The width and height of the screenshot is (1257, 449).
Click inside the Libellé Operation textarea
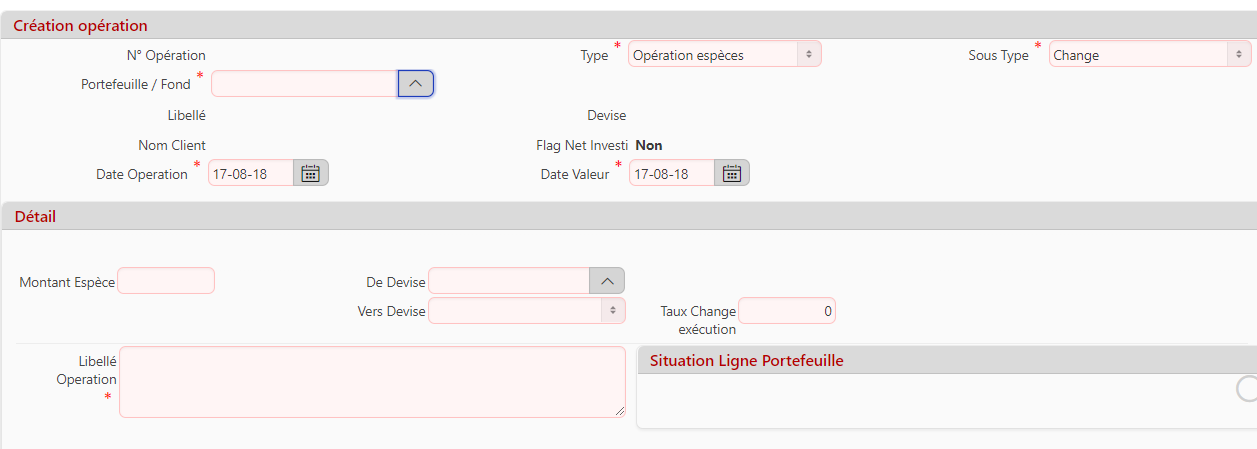click(372, 381)
